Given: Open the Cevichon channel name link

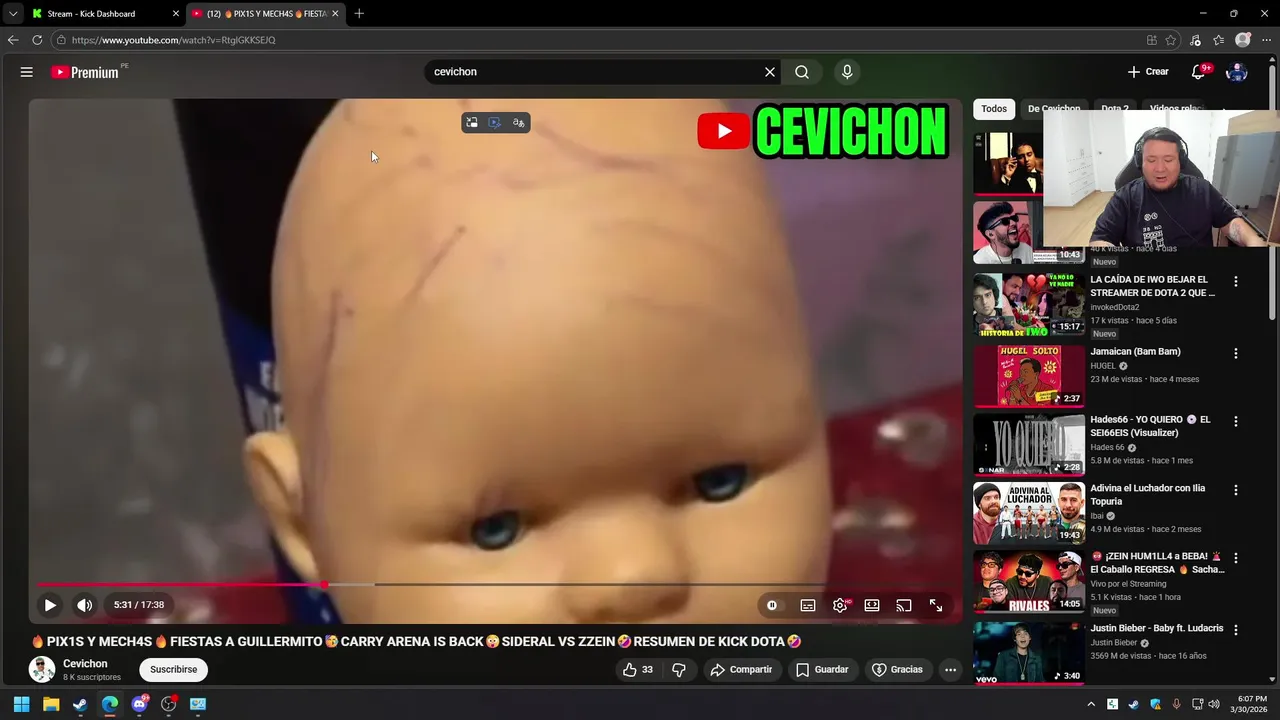Looking at the screenshot, I should [x=85, y=664].
